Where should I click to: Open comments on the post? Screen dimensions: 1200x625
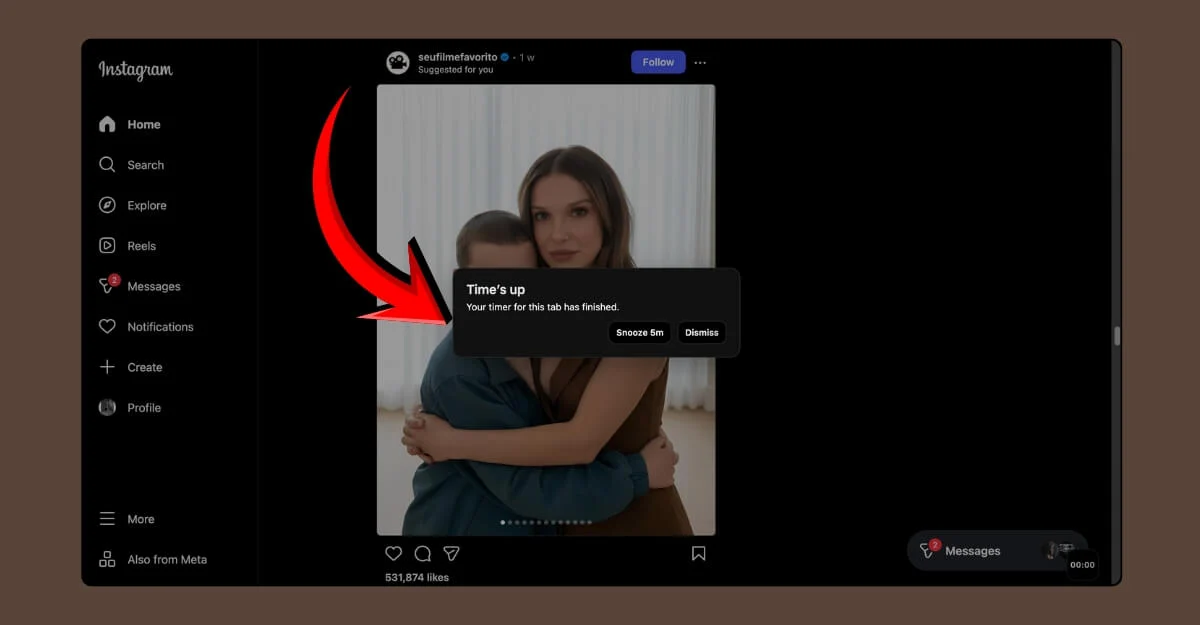coord(423,553)
